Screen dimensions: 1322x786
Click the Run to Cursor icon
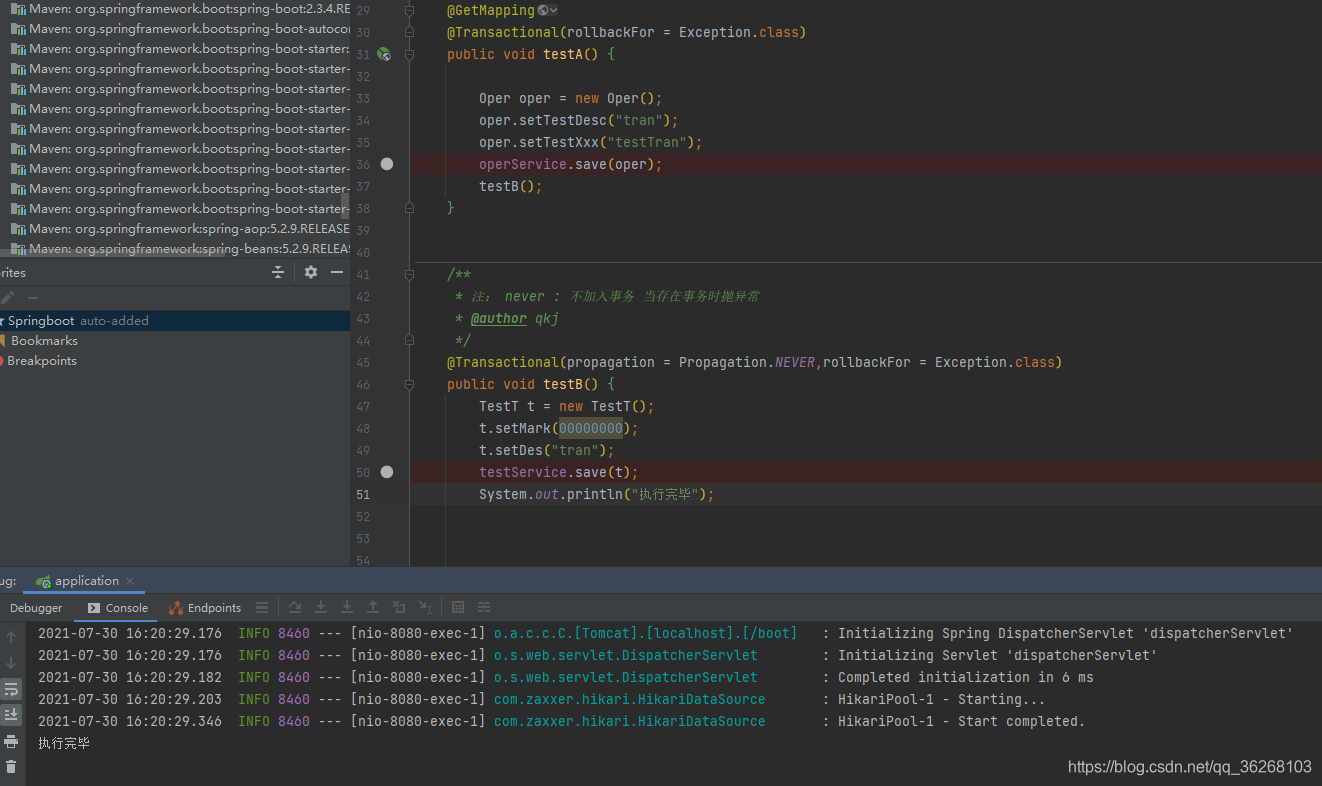(425, 607)
